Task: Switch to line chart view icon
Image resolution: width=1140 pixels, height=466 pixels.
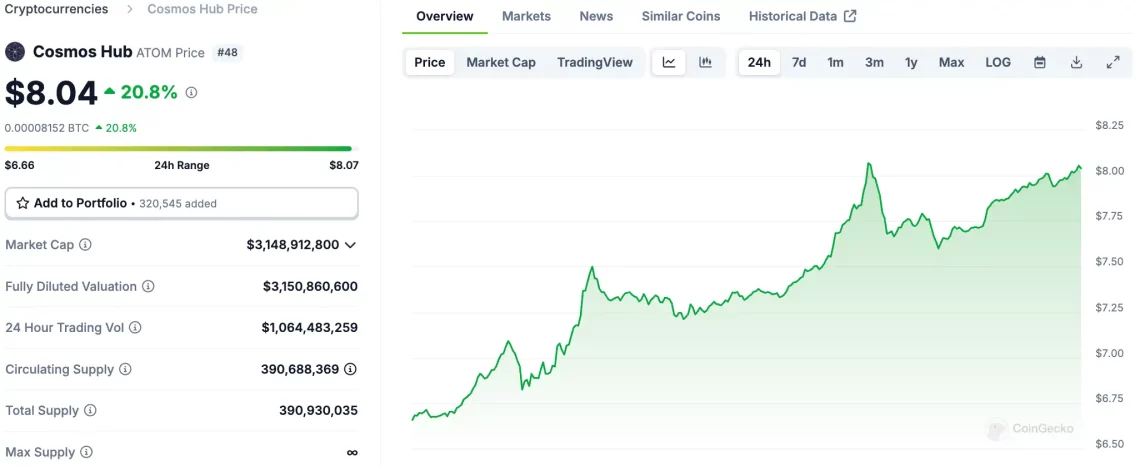Action: (669, 63)
